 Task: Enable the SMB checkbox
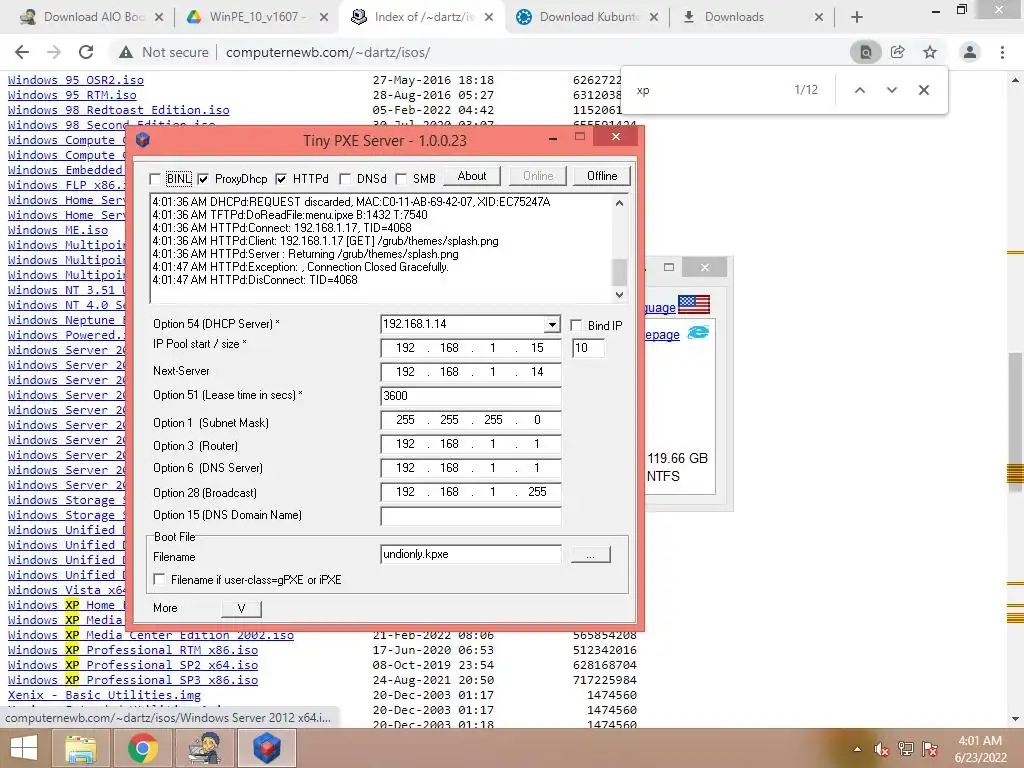point(401,179)
